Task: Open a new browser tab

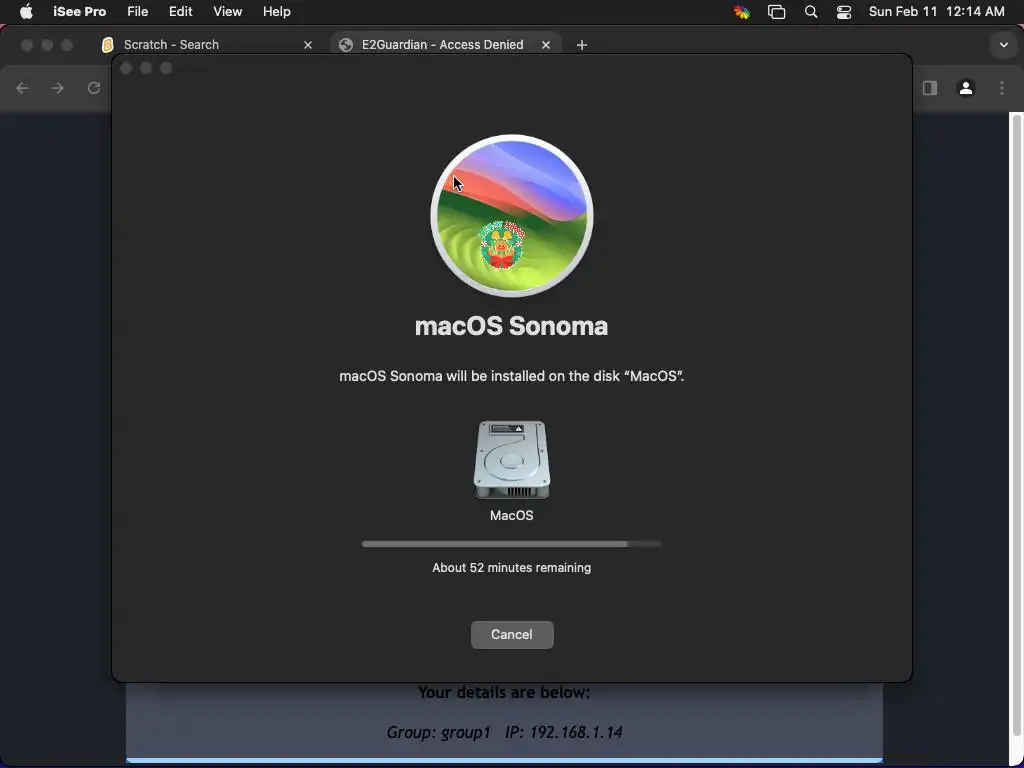Action: 582,45
